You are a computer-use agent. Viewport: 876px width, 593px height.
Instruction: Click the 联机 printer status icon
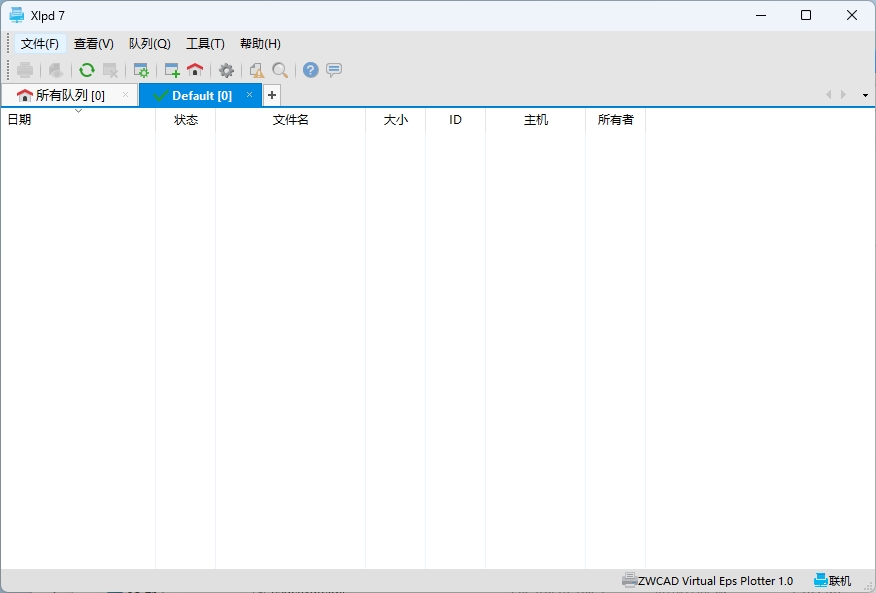[822, 580]
